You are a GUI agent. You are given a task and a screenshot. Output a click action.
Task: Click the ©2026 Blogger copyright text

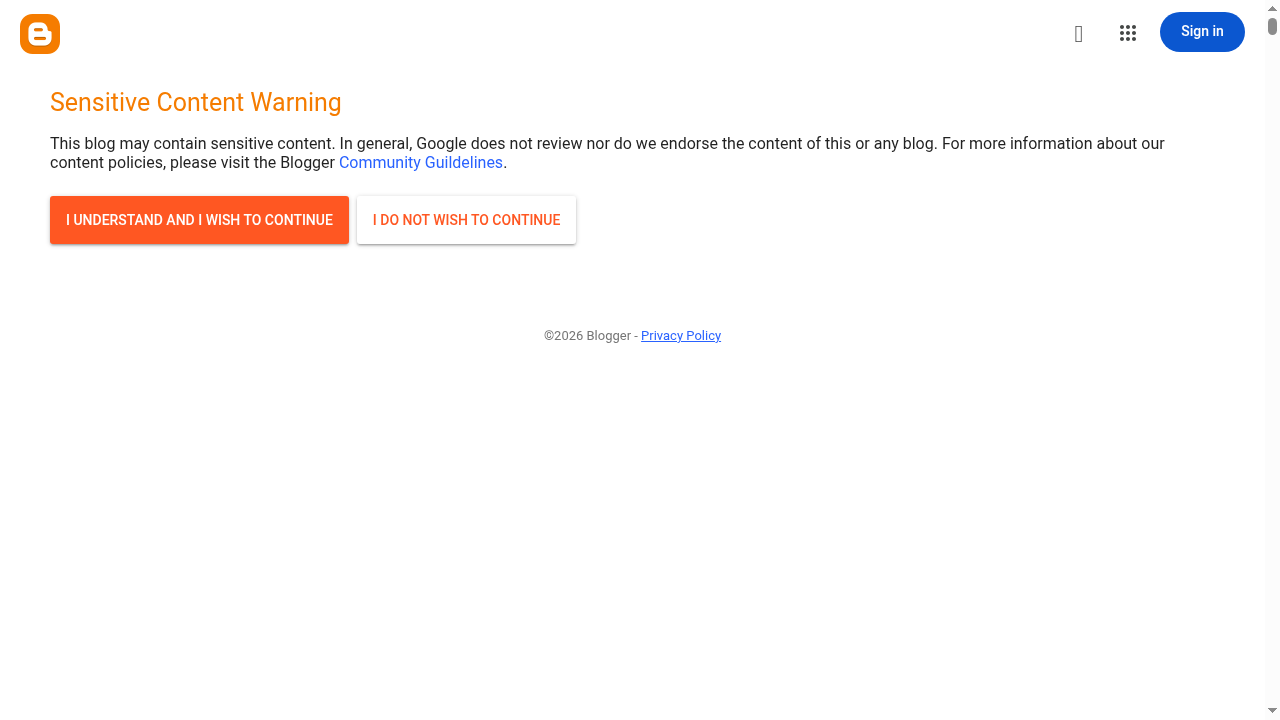coord(587,336)
